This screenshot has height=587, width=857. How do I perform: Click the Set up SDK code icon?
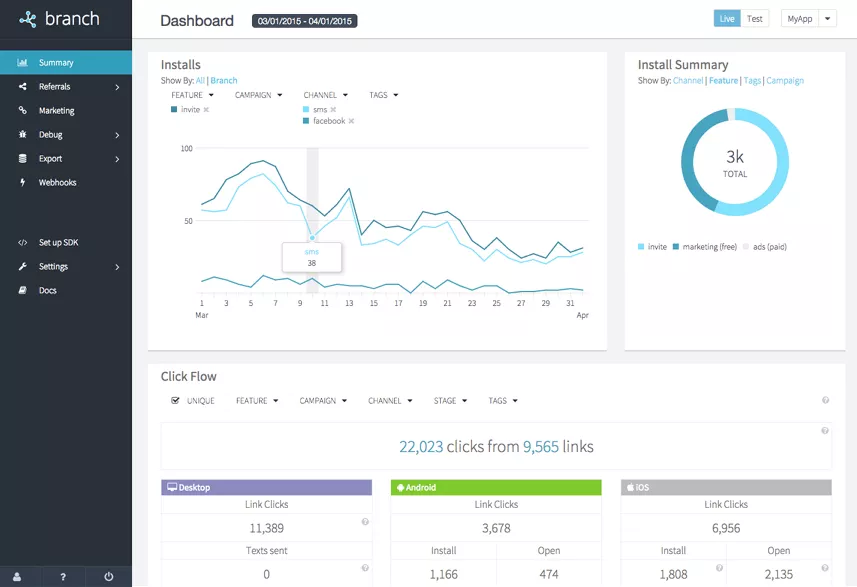[22, 243]
